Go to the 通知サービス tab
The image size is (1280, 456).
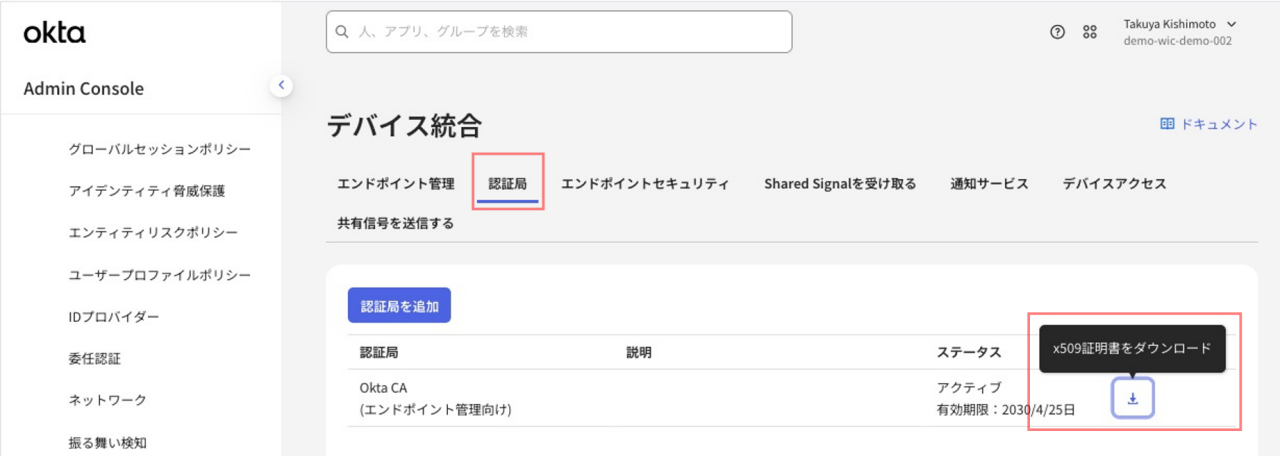[989, 184]
